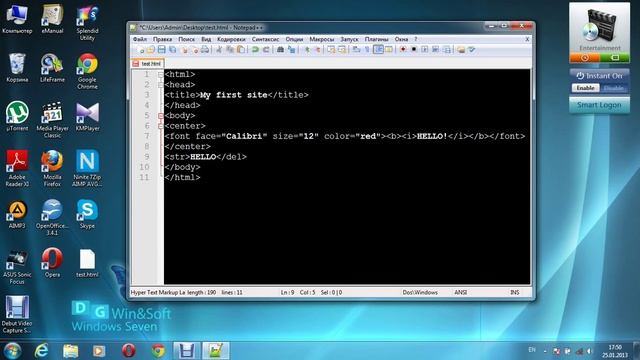Screen dimensions: 640x360
Task: Click the Copy toolbar icon
Action: tap(230, 50)
